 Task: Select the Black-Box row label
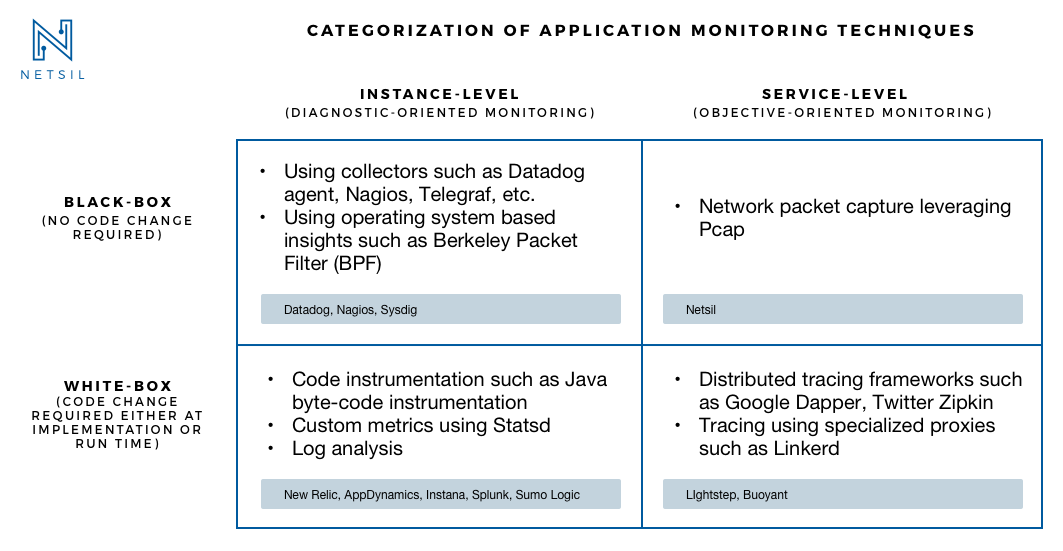pyautogui.click(x=118, y=202)
